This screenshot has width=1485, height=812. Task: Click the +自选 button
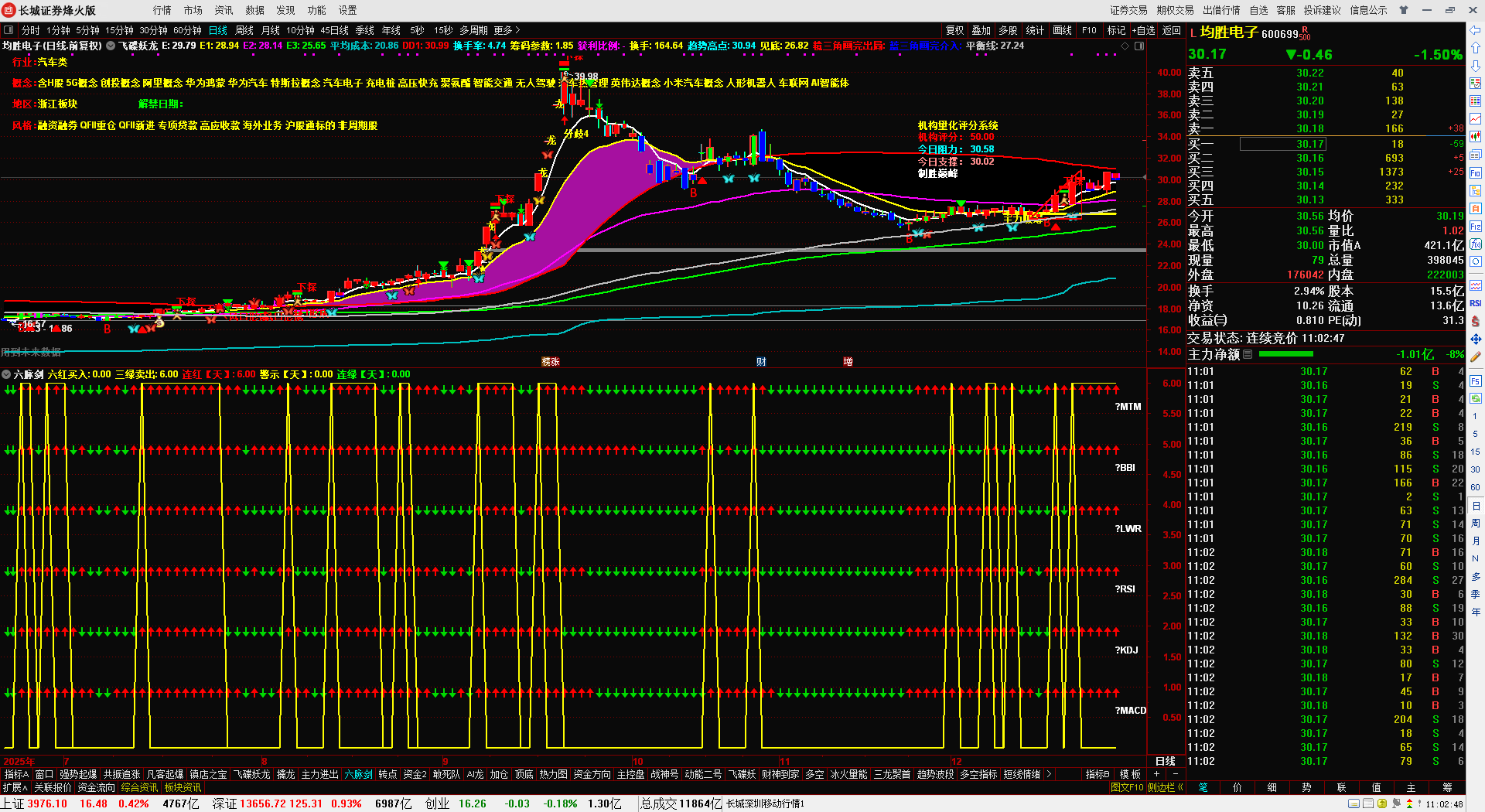pyautogui.click(x=1144, y=30)
